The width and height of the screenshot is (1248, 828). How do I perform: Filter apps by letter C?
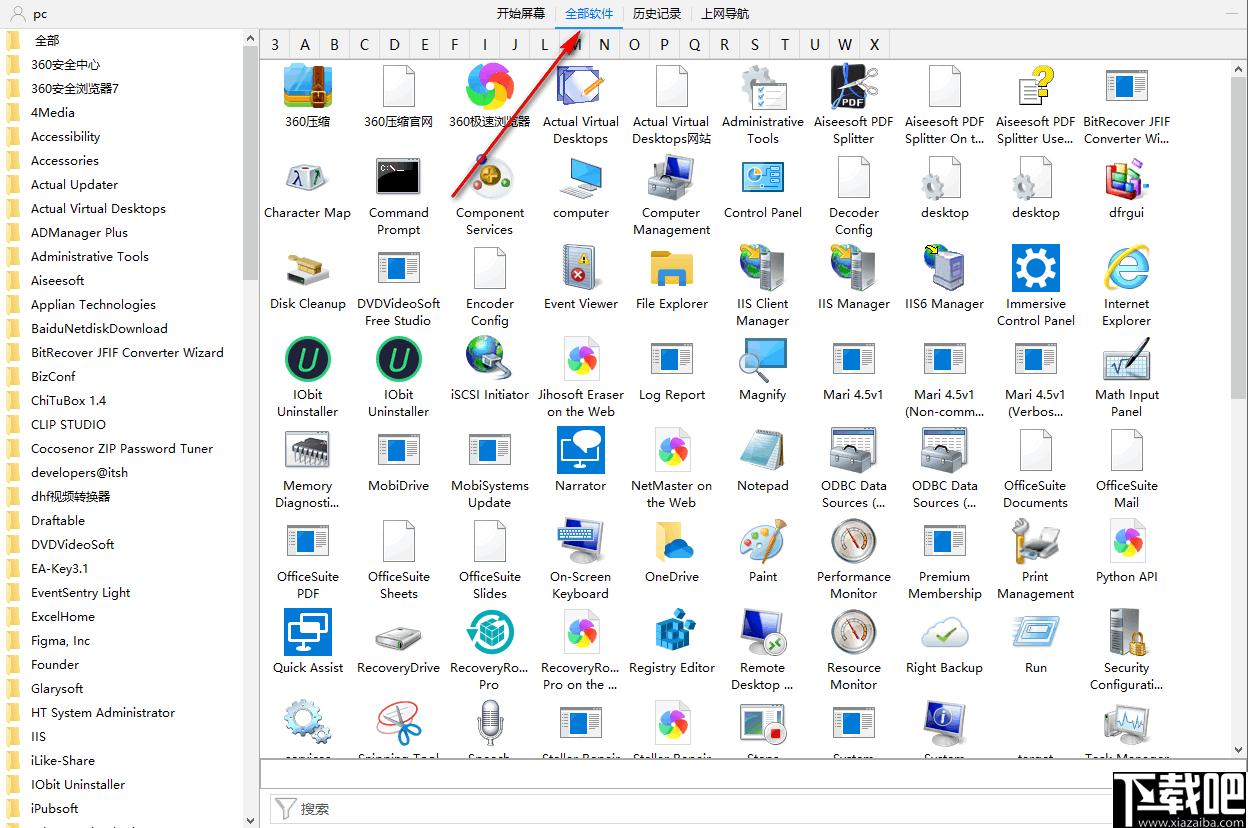pyautogui.click(x=365, y=45)
